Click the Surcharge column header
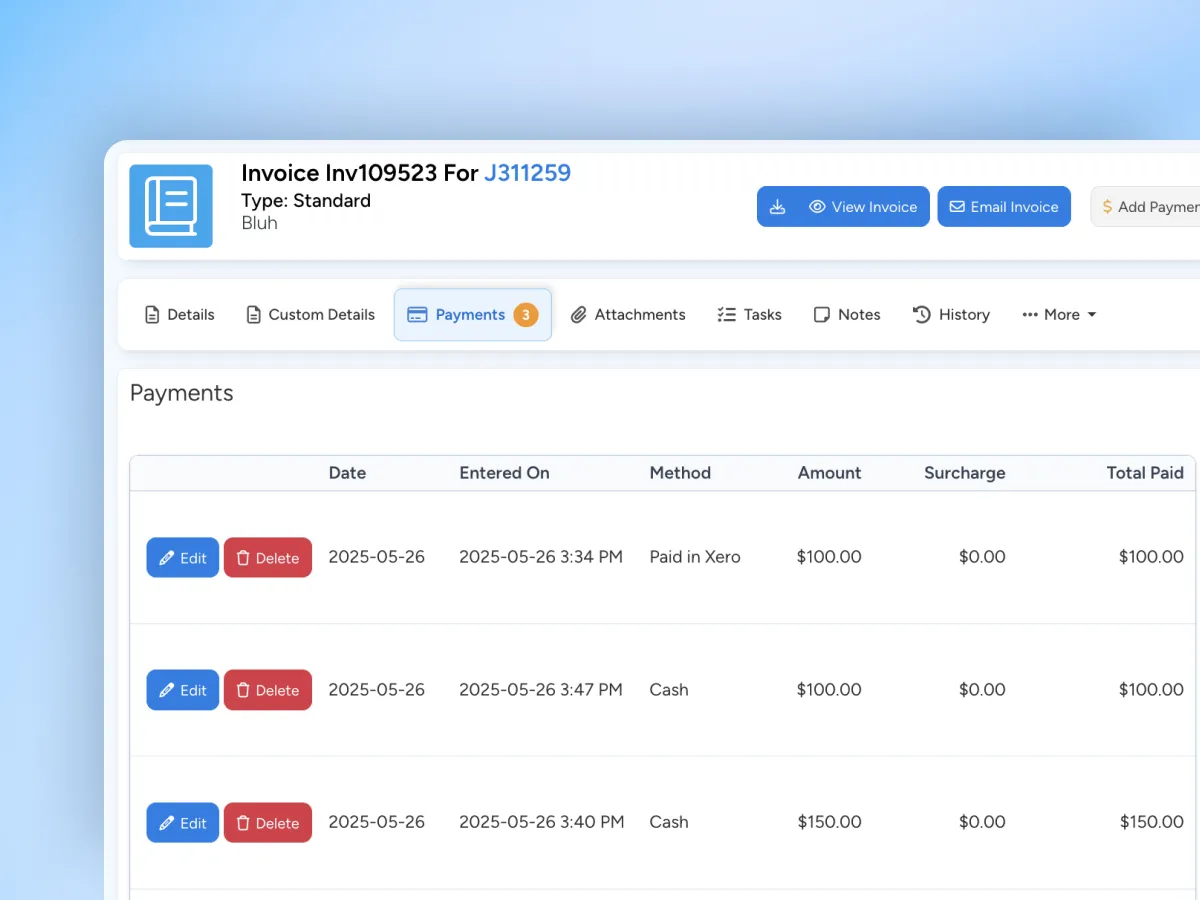 tap(964, 473)
